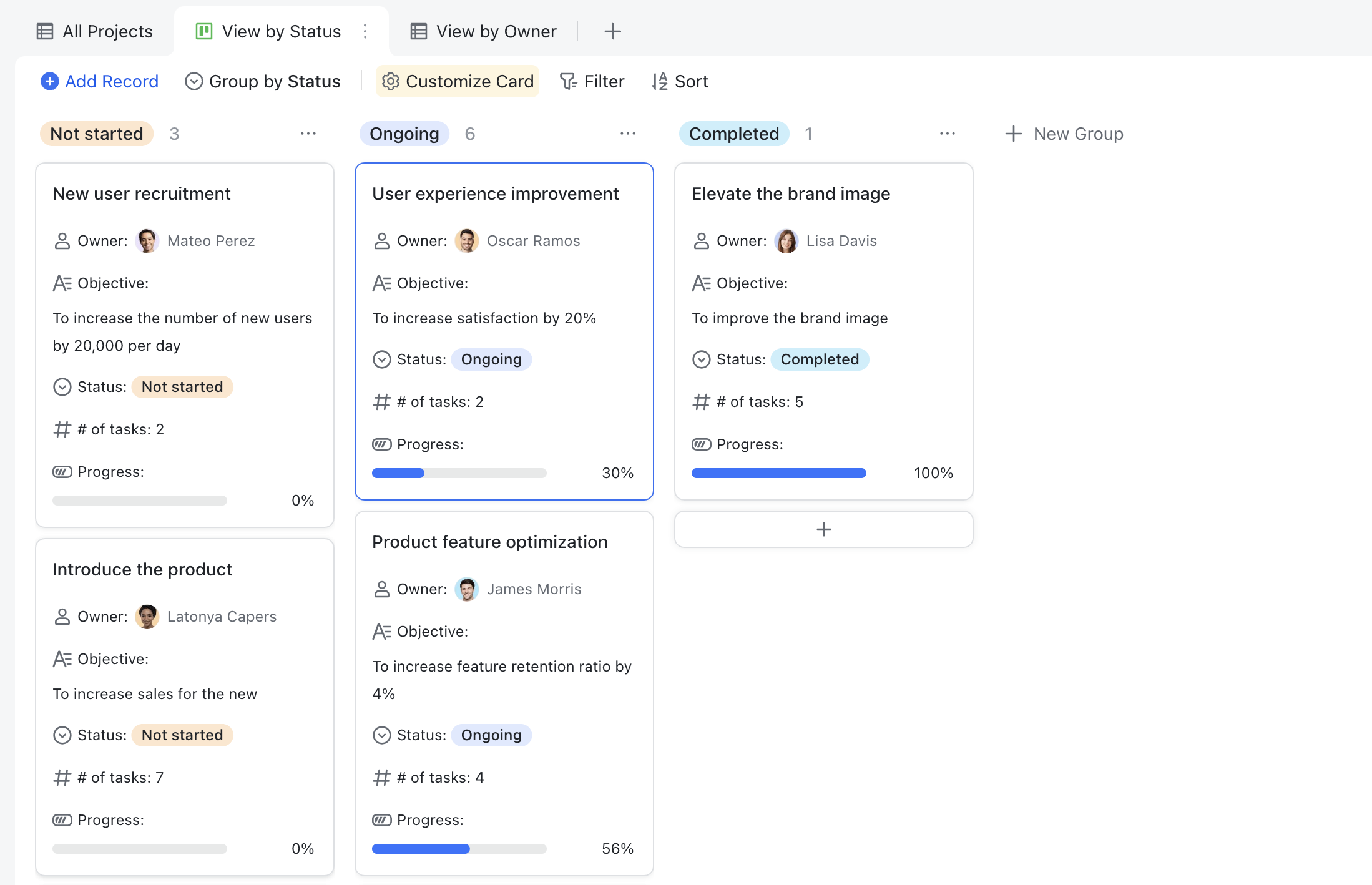The width and height of the screenshot is (1372, 885).
Task: Open the View by Status tab menu
Action: [365, 31]
